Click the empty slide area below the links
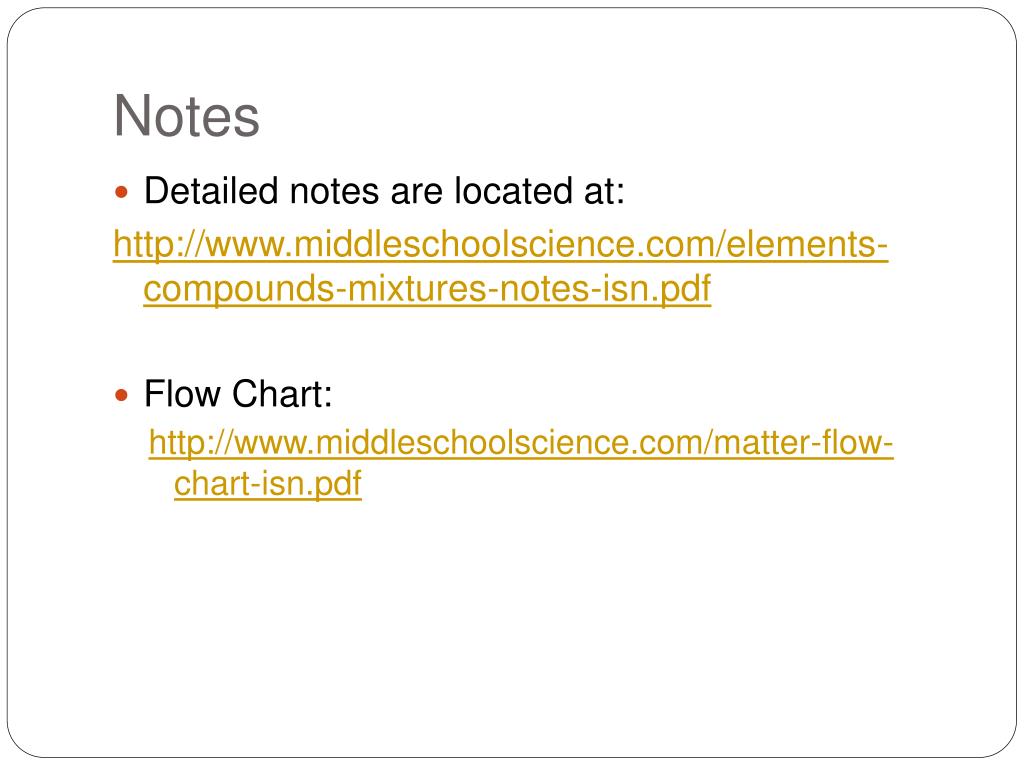Viewport: 1024px width, 768px height. click(512, 627)
